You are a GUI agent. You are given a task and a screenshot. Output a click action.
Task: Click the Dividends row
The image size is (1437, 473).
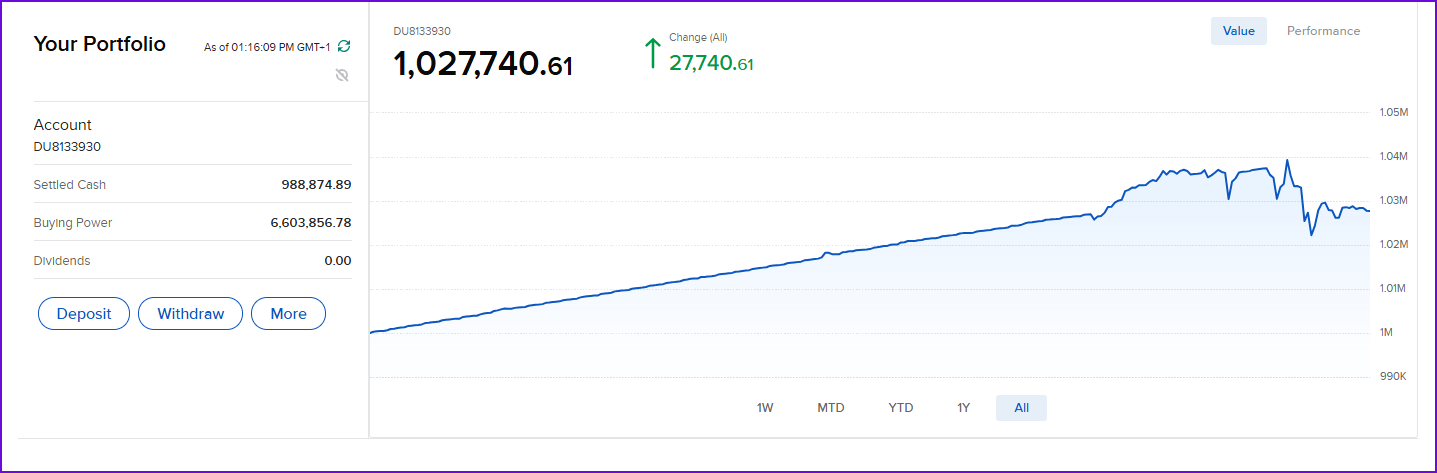click(x=193, y=261)
